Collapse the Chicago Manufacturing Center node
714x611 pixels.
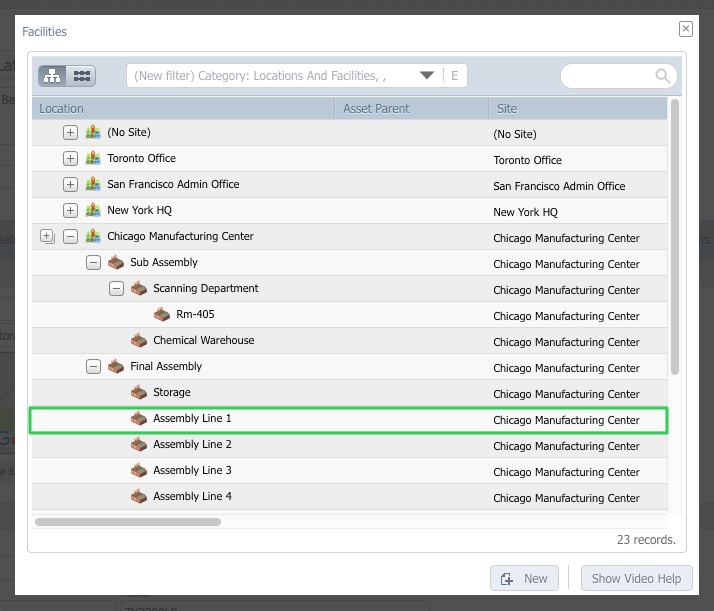point(70,236)
